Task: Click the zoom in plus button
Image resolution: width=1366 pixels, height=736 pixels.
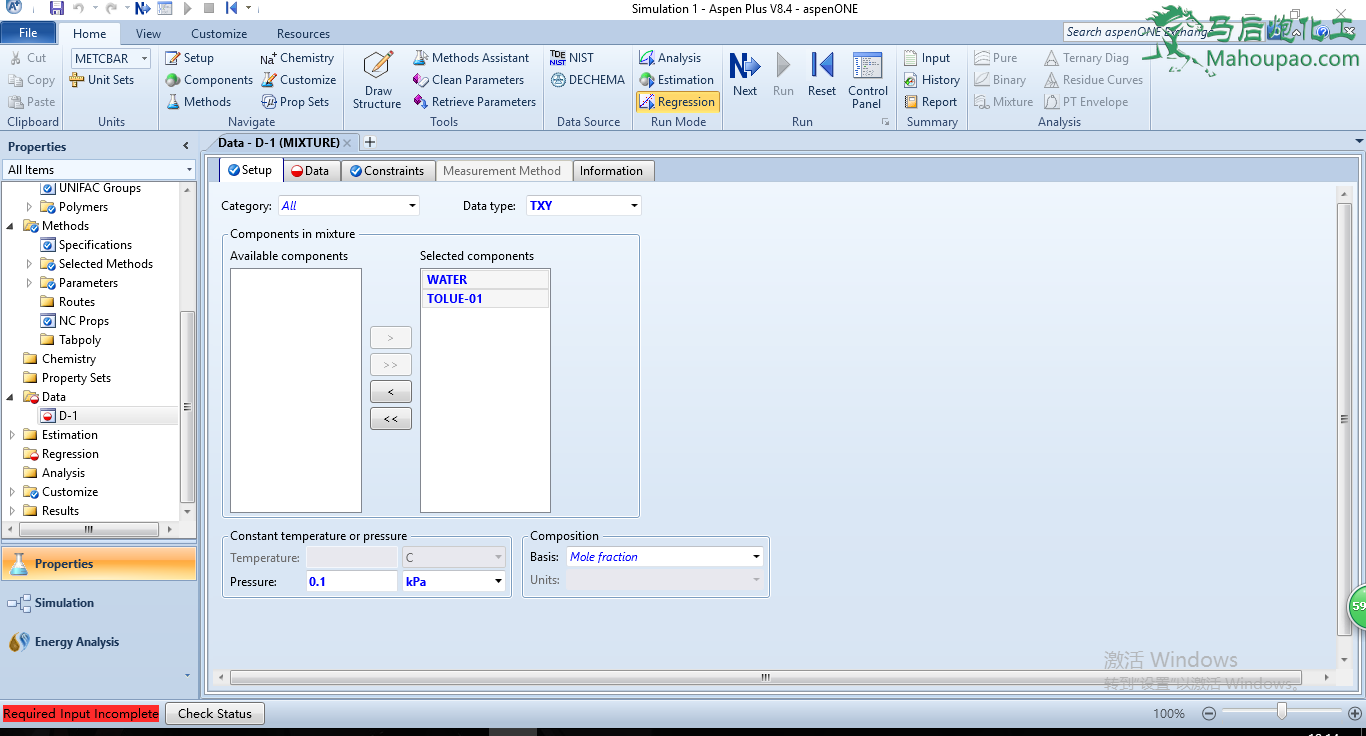Action: pos(1355,713)
